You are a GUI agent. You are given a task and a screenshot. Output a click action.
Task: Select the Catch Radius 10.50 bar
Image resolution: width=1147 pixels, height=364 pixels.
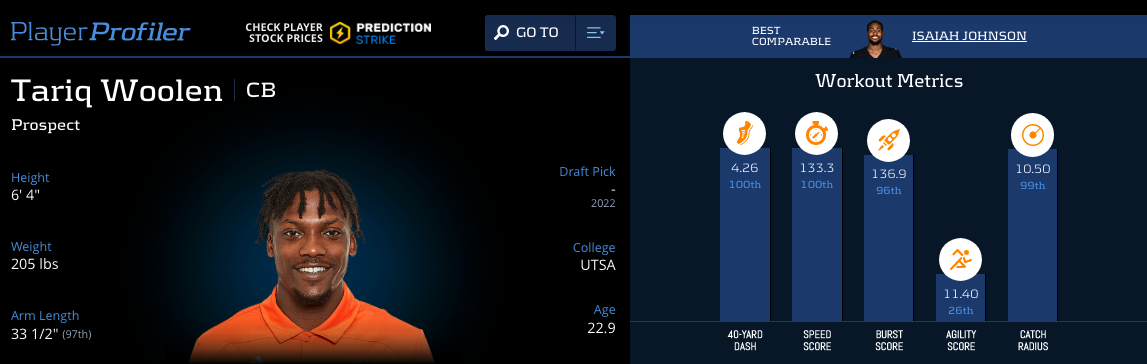[x=1032, y=235]
